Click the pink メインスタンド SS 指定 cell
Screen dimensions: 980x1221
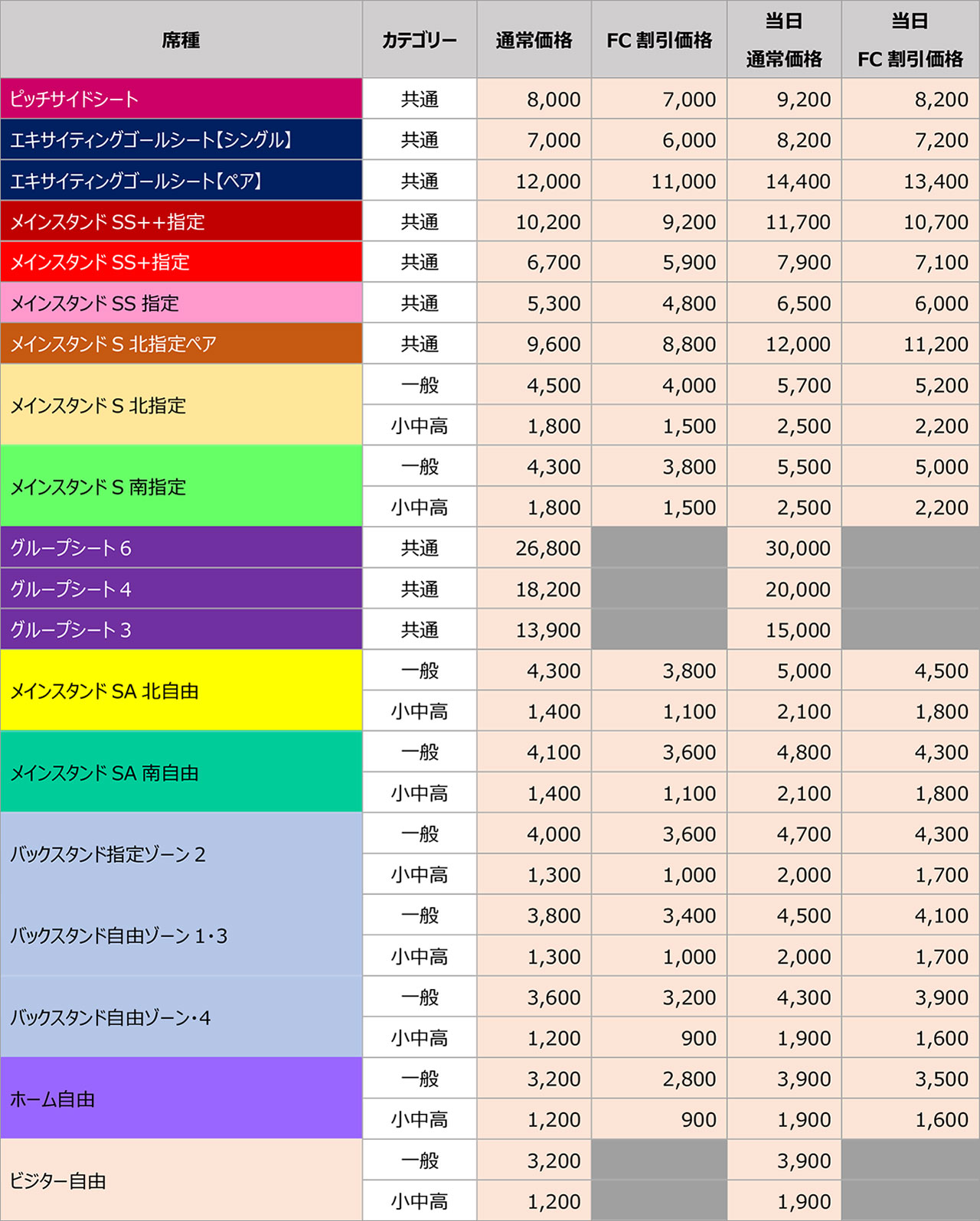(181, 303)
